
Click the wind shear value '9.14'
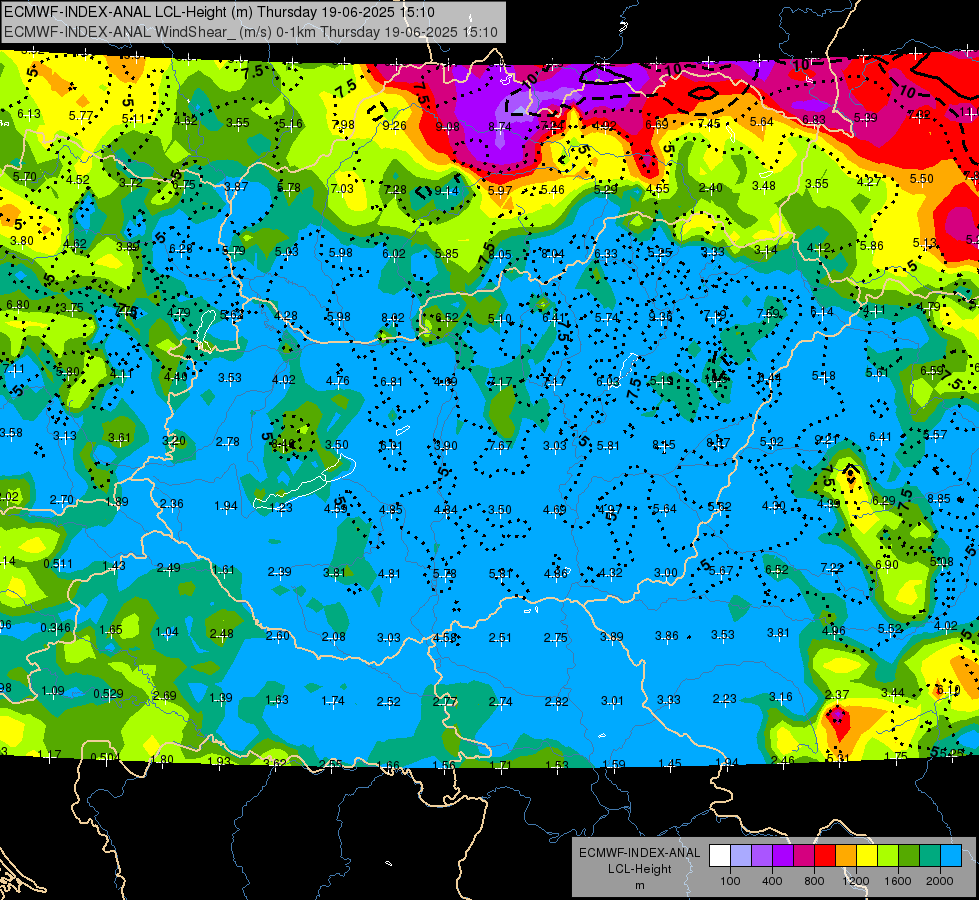(446, 190)
